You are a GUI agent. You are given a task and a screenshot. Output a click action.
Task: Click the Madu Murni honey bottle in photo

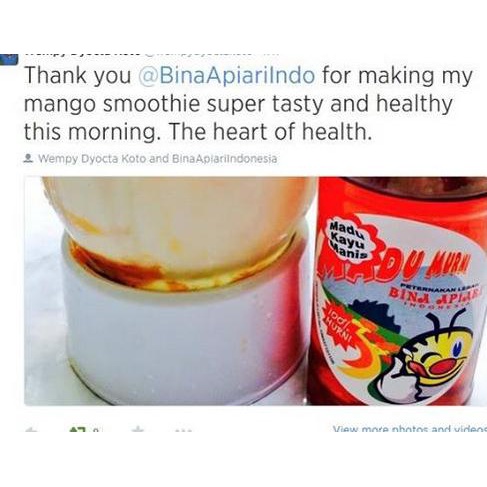(x=397, y=291)
